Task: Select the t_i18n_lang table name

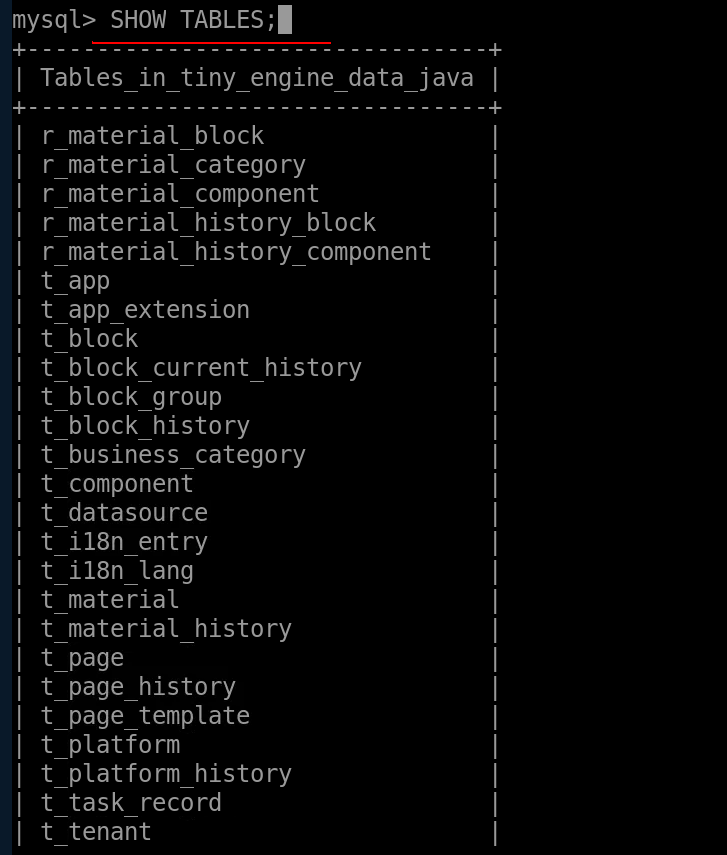Action: pos(117,571)
